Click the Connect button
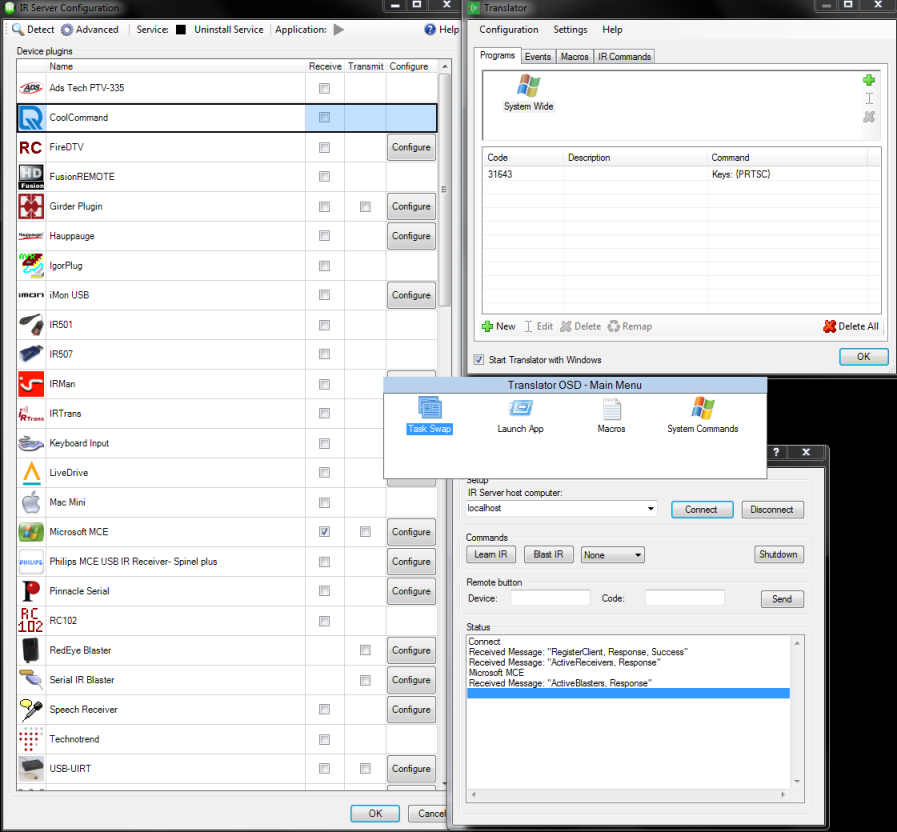 [702, 510]
